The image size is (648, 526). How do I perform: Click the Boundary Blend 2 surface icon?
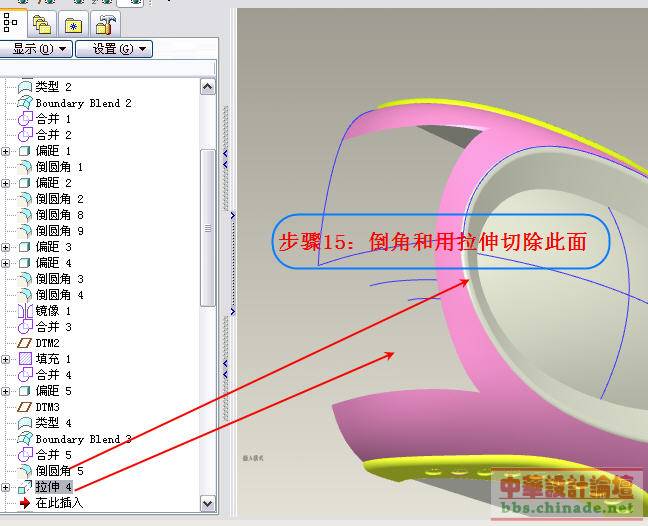[25, 103]
